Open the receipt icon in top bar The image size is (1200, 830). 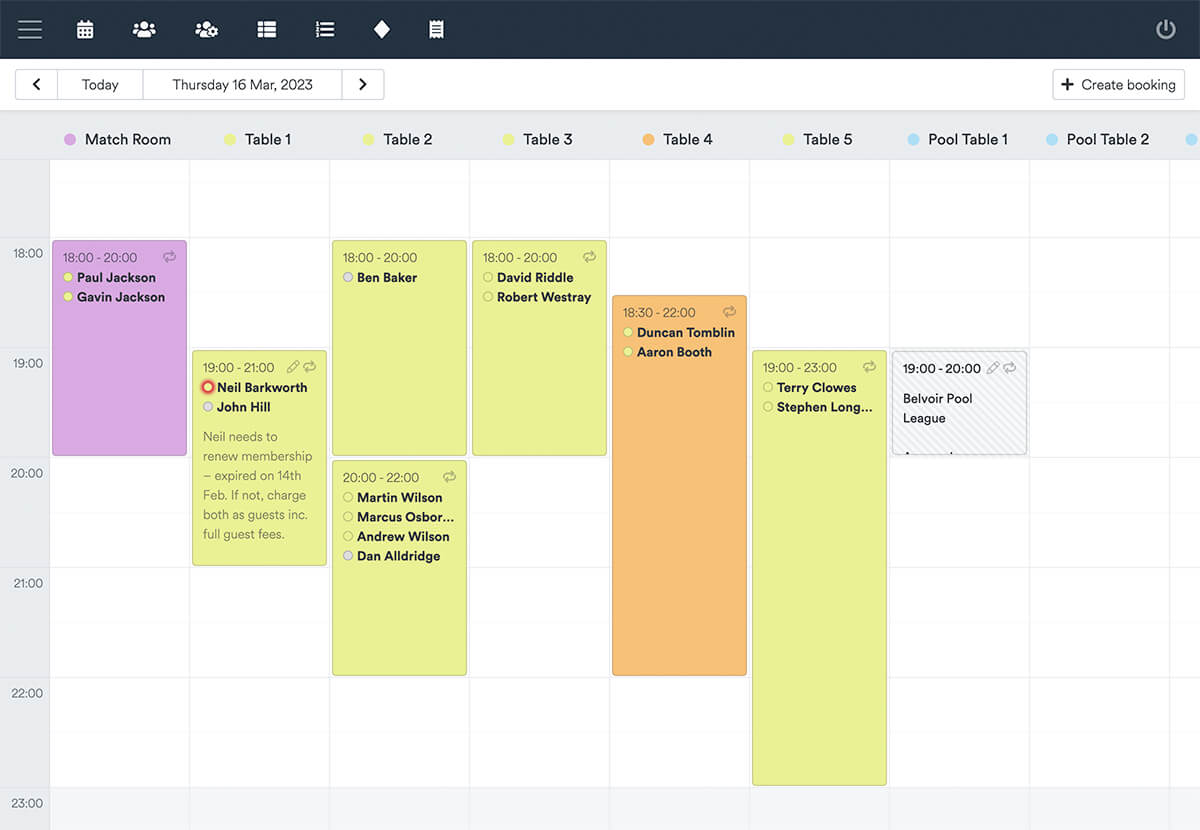(x=436, y=29)
